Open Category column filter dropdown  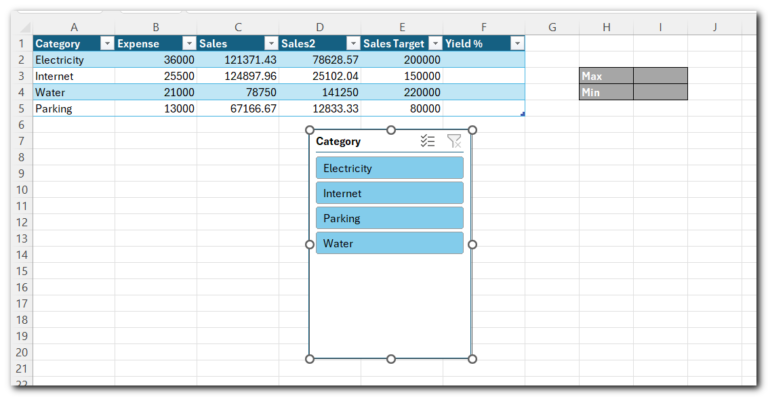click(x=107, y=44)
